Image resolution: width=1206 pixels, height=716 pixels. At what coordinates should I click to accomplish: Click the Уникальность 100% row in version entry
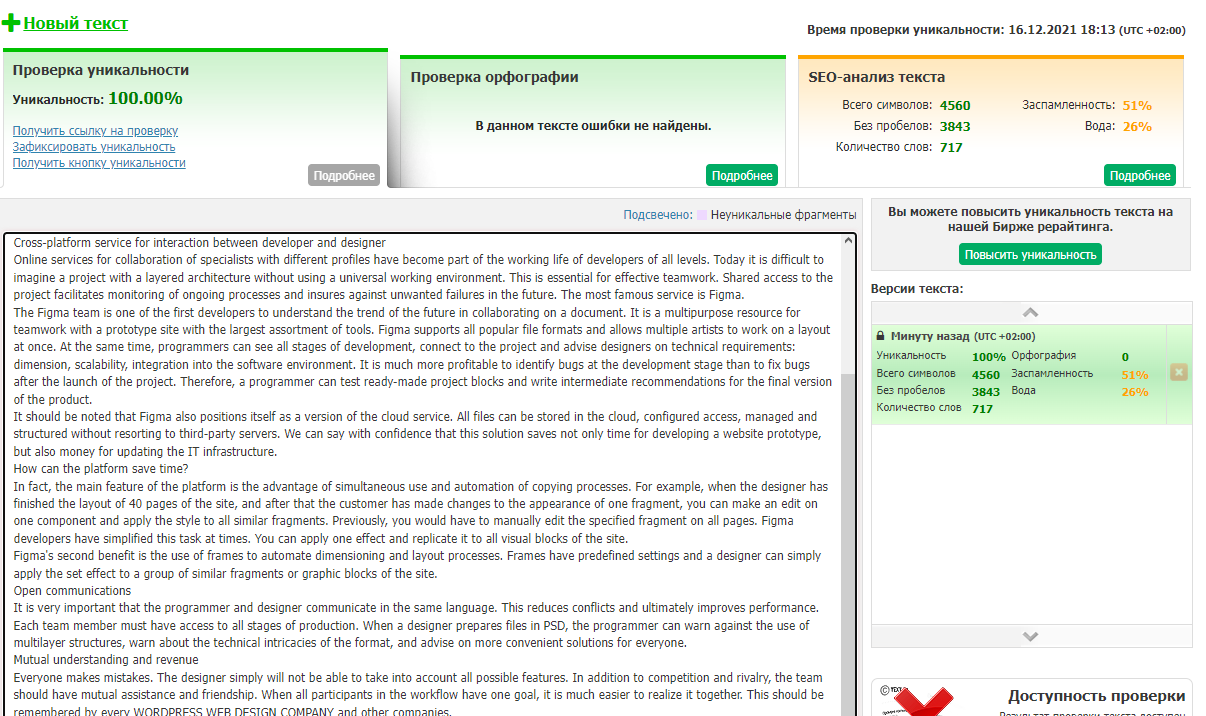coord(941,356)
